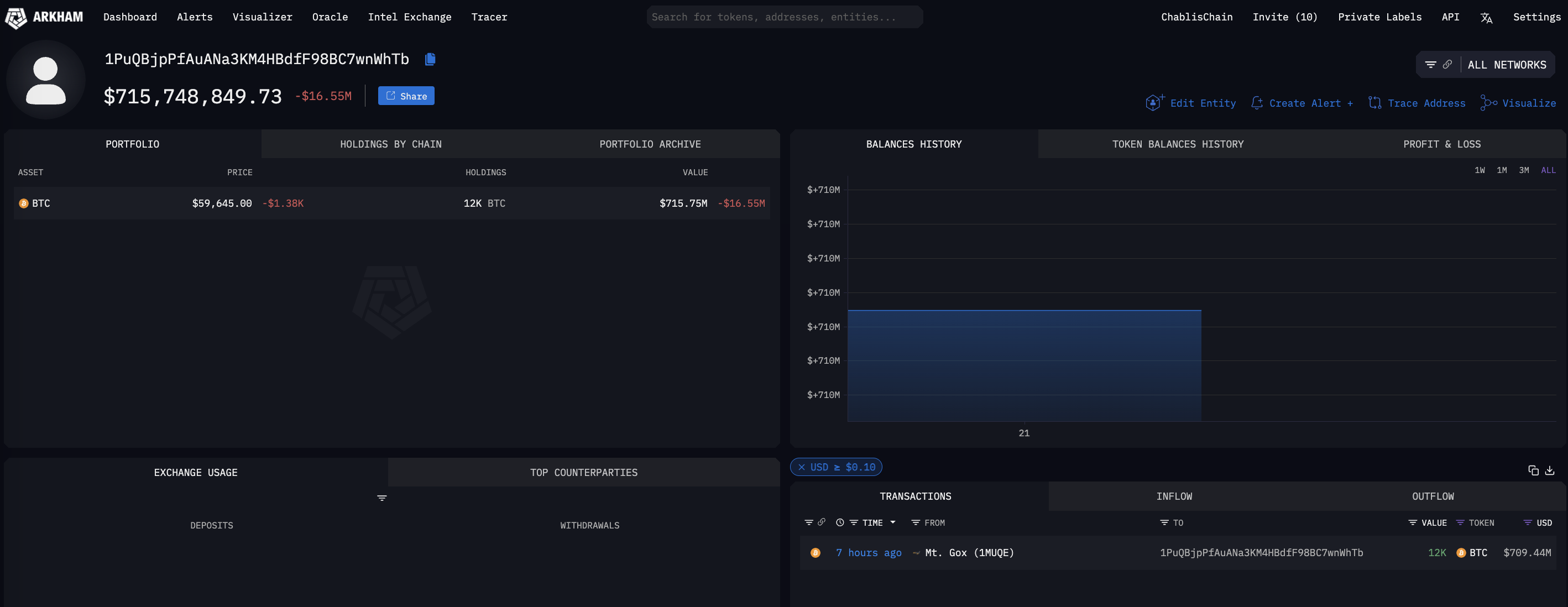Image resolution: width=1568 pixels, height=607 pixels.
Task: Open the TOKEN column filter icon
Action: 1460,522
